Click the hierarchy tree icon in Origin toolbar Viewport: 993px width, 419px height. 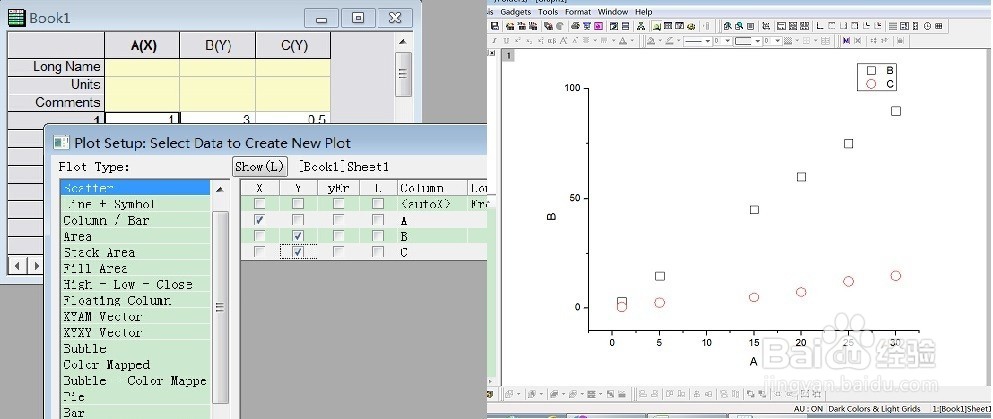(641, 26)
